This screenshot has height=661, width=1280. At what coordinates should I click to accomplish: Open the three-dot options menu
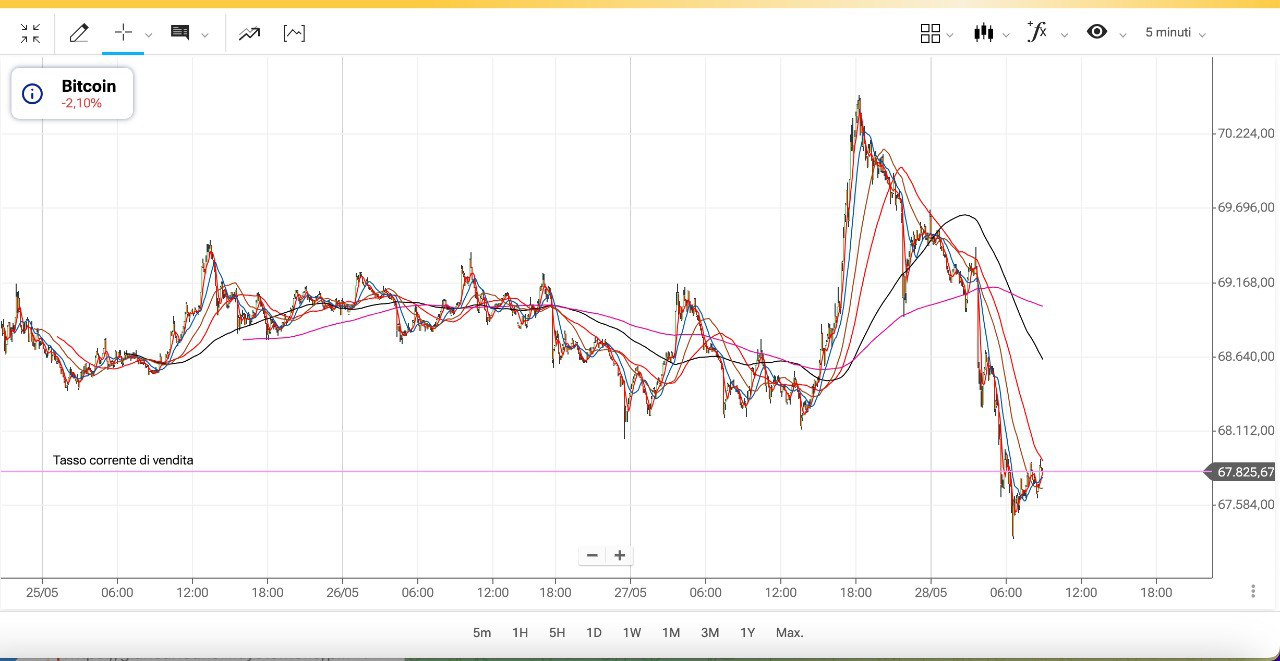coord(1253,591)
